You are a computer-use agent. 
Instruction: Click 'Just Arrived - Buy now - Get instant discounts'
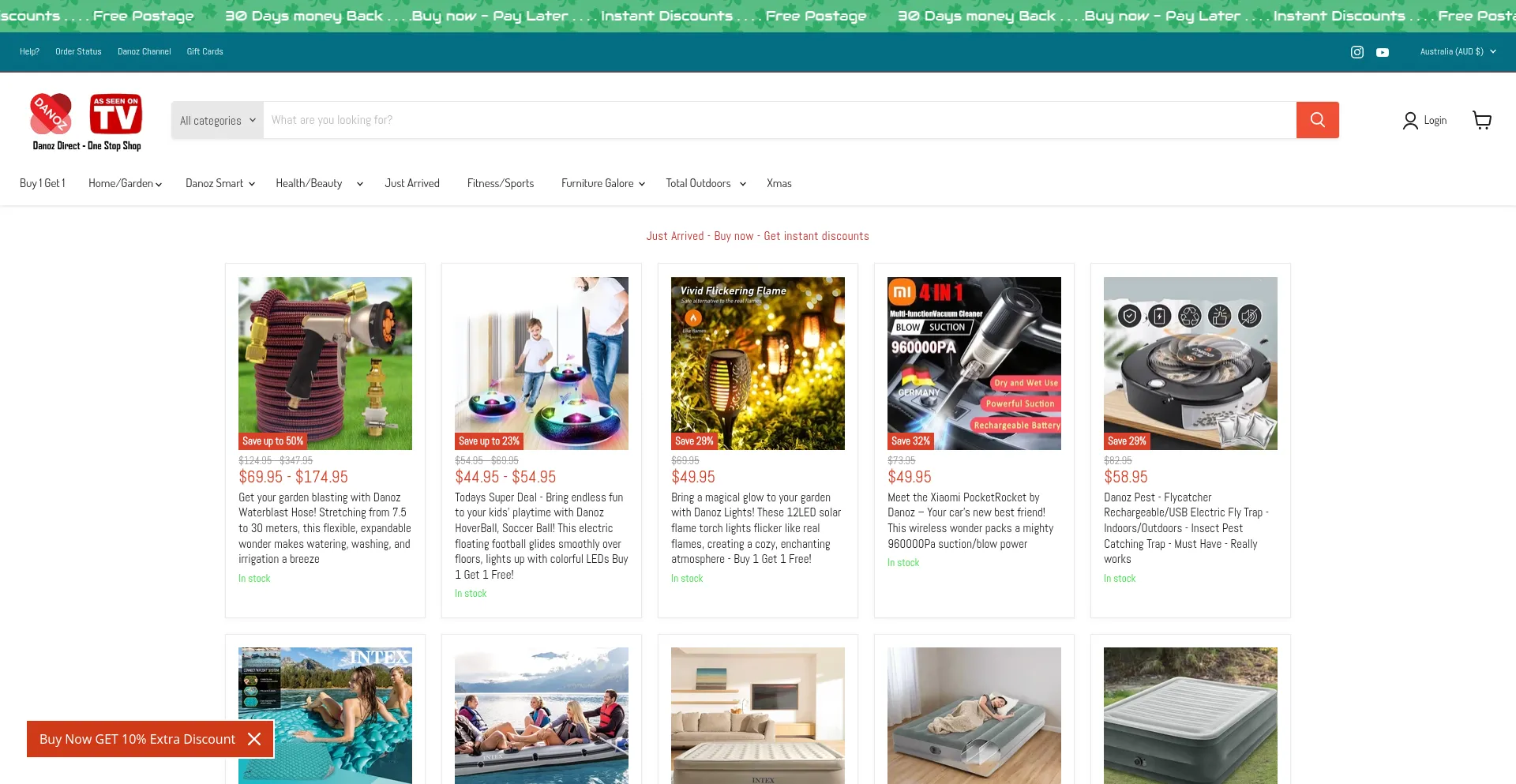point(758,236)
